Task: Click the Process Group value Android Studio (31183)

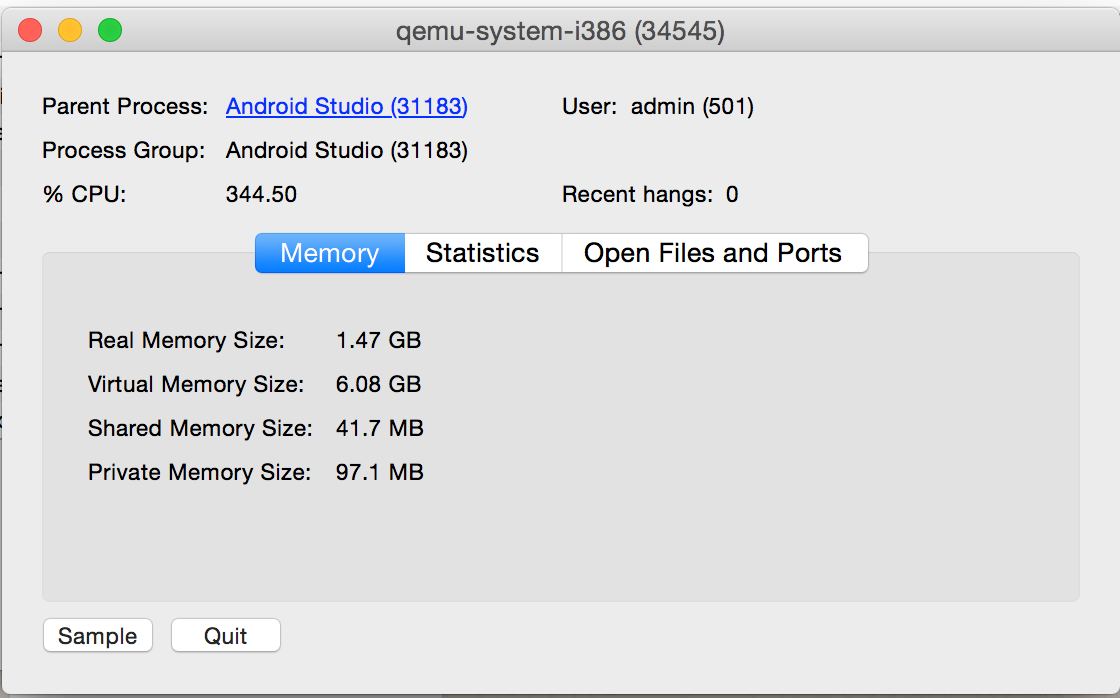Action: coord(346,150)
